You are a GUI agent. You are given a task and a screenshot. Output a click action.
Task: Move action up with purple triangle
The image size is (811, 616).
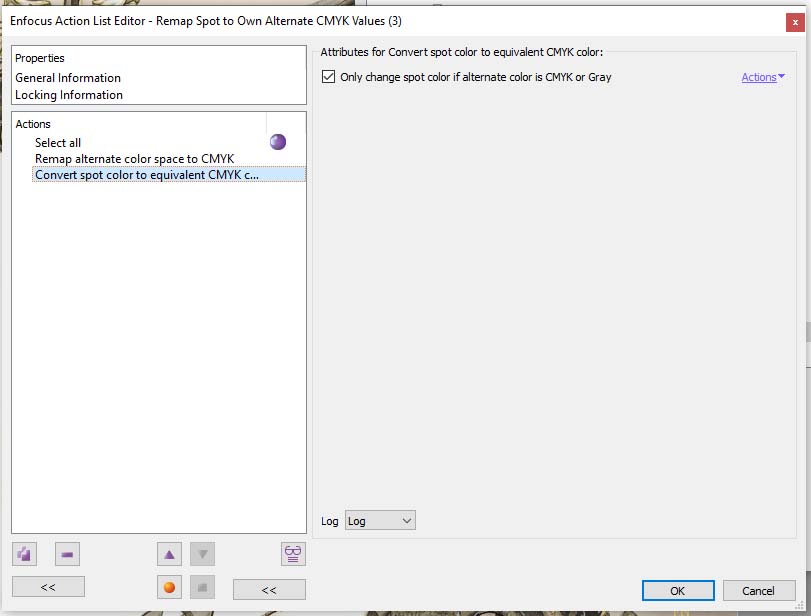[169, 554]
